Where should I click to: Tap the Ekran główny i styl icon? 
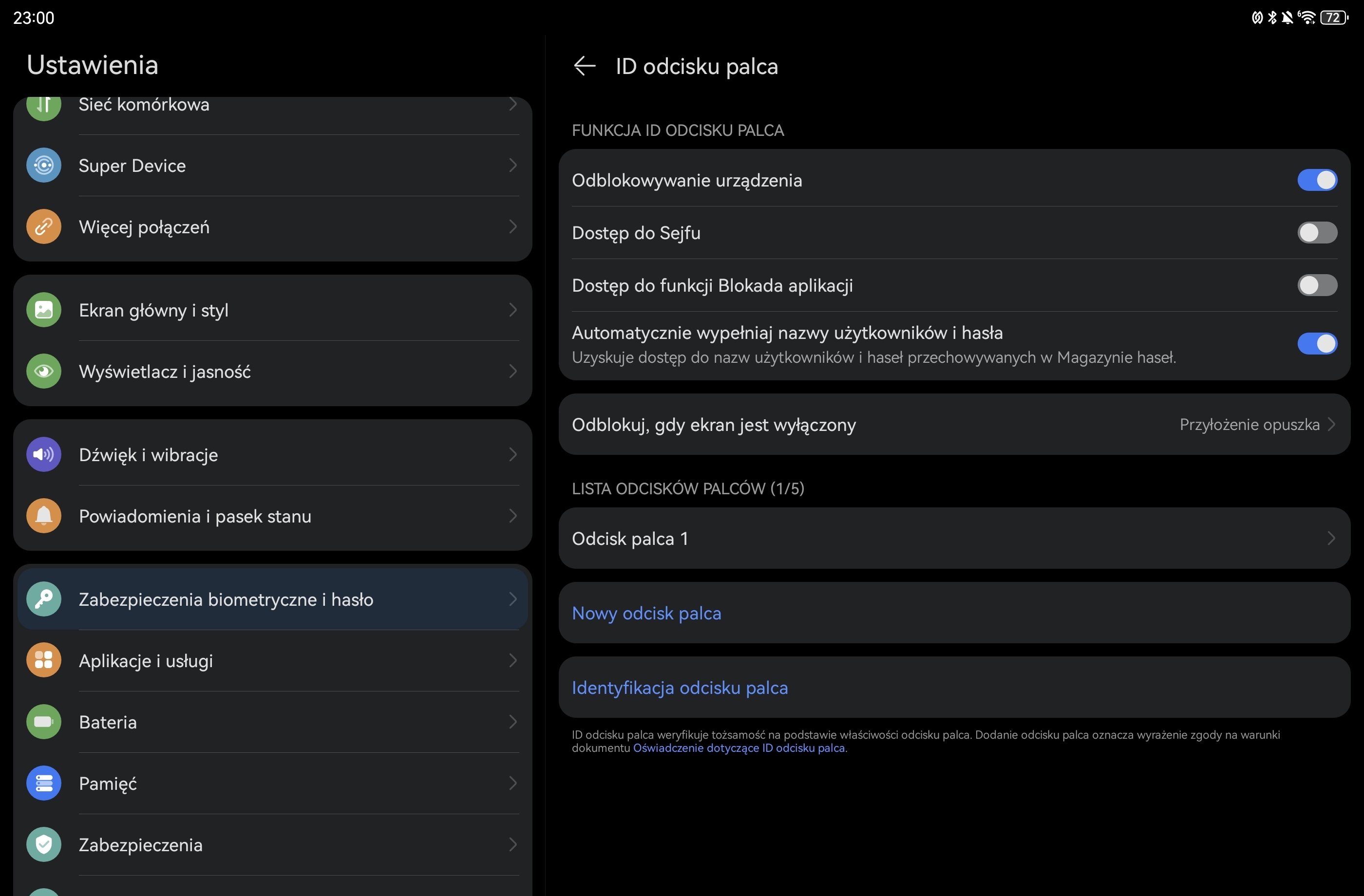pyautogui.click(x=43, y=310)
